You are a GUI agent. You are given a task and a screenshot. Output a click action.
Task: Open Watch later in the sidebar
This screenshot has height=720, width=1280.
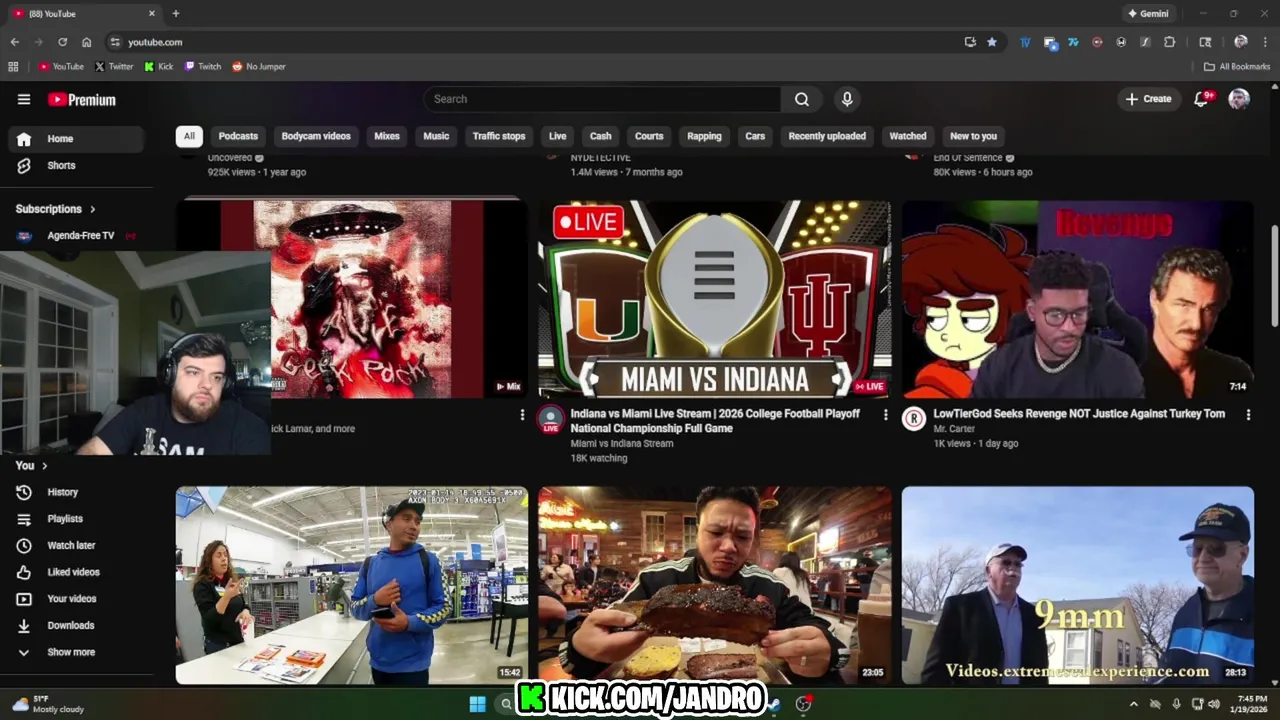tap(76, 545)
